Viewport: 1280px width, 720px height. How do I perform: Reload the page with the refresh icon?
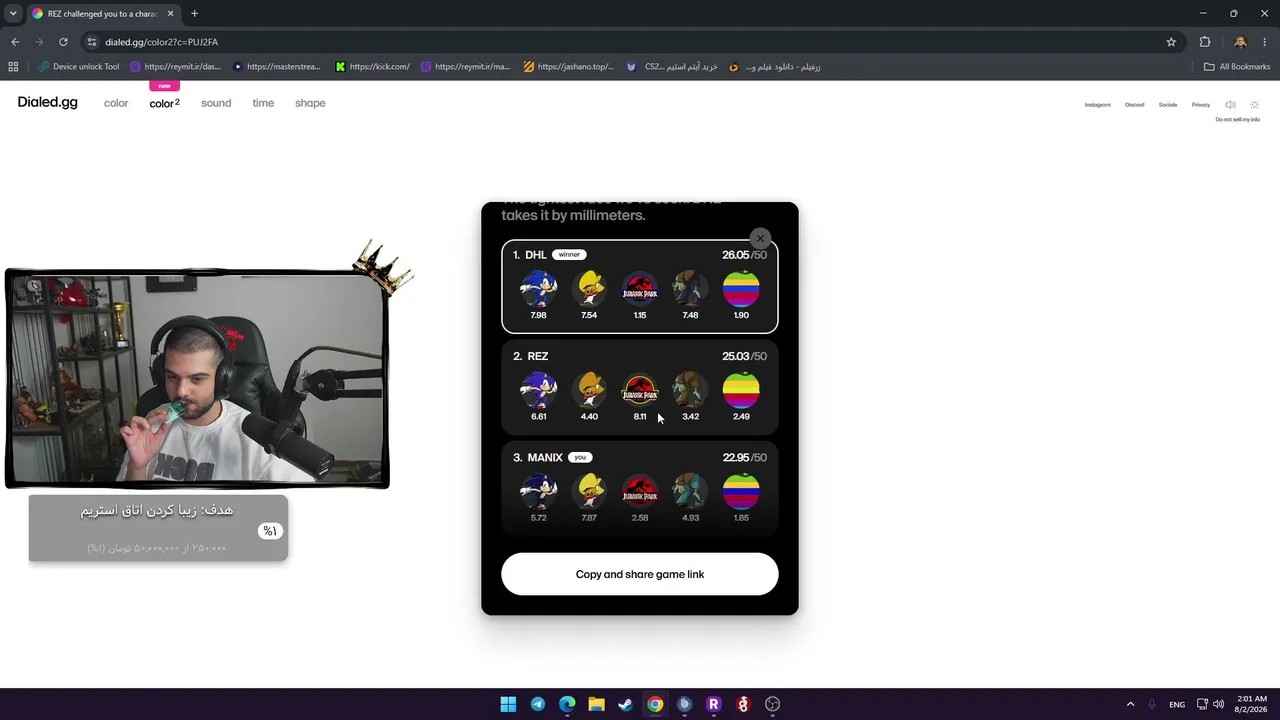[x=63, y=42]
